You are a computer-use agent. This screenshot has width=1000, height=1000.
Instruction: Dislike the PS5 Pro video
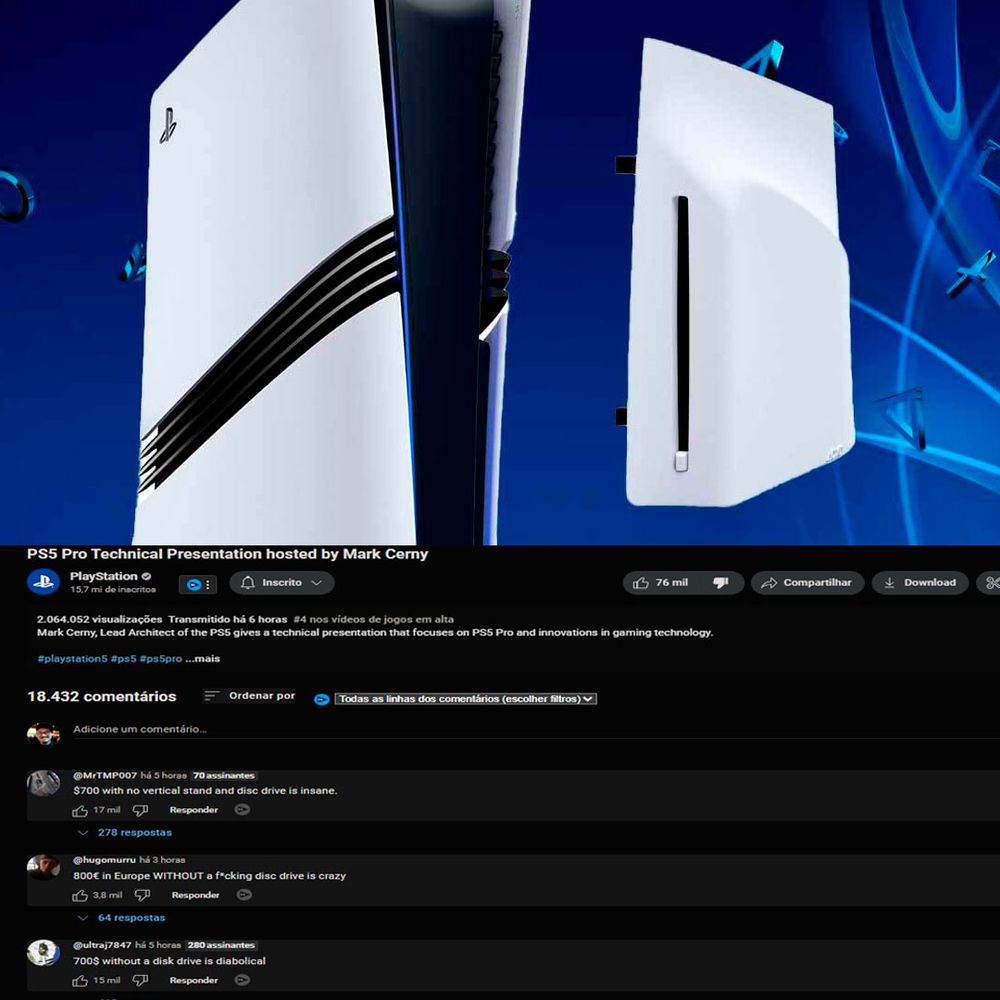[721, 583]
